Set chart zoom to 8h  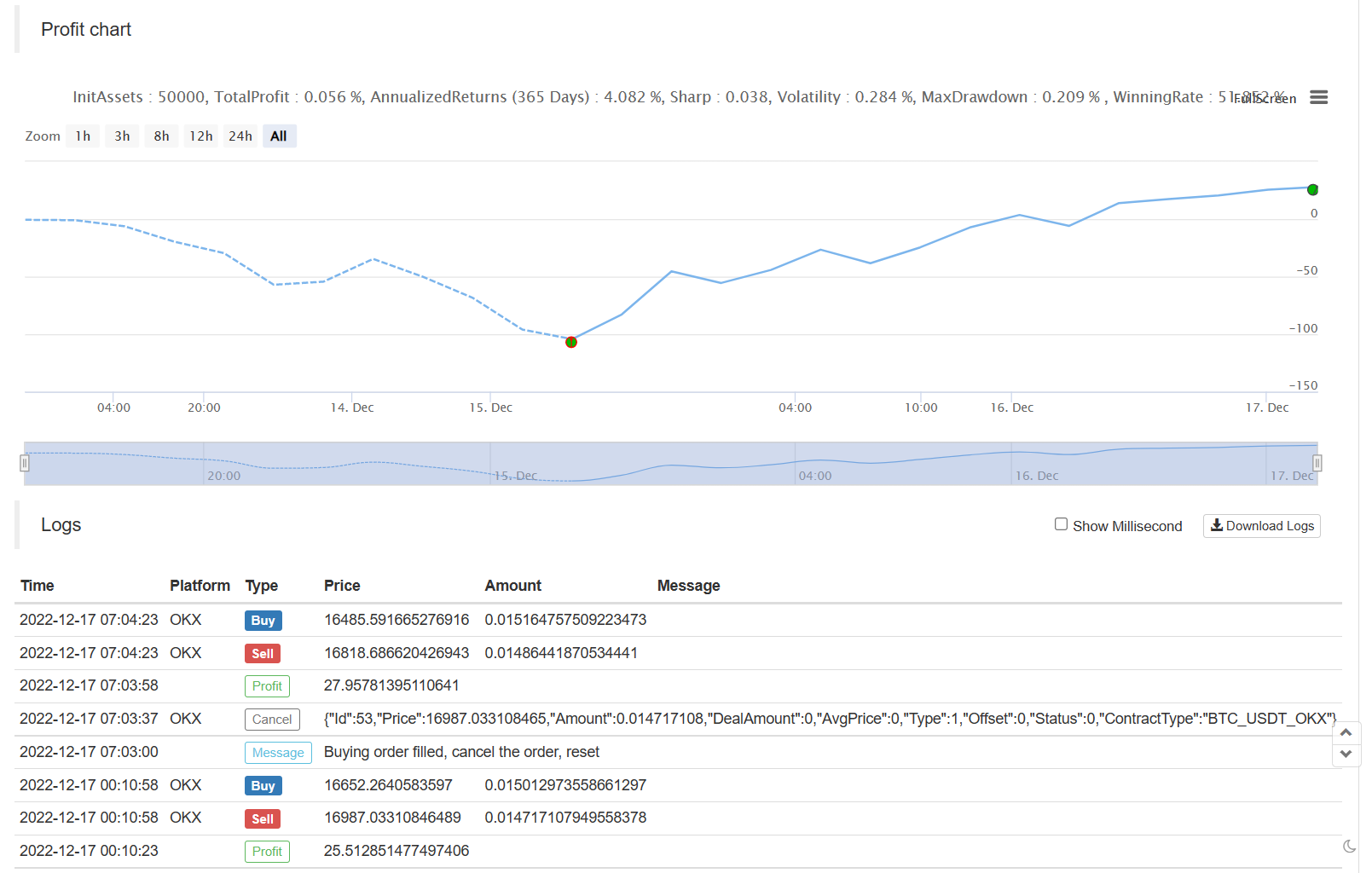point(161,136)
